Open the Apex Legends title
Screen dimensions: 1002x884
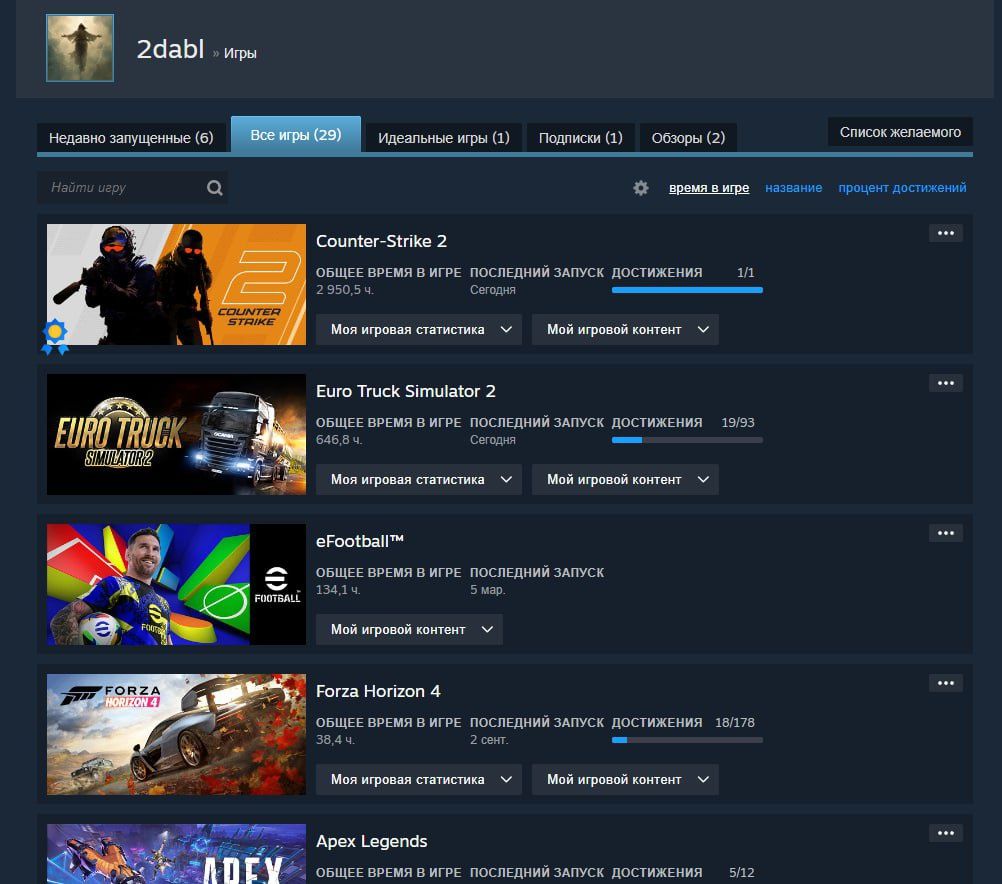coord(371,841)
